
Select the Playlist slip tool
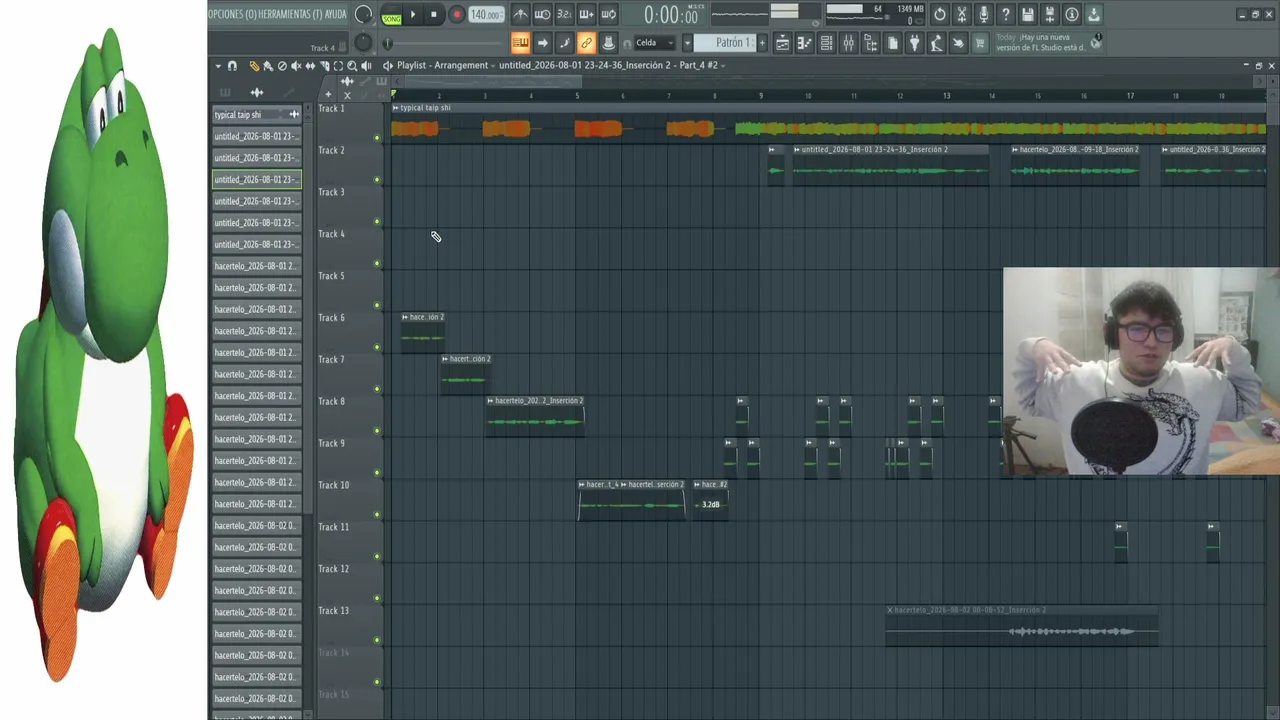coord(310,66)
